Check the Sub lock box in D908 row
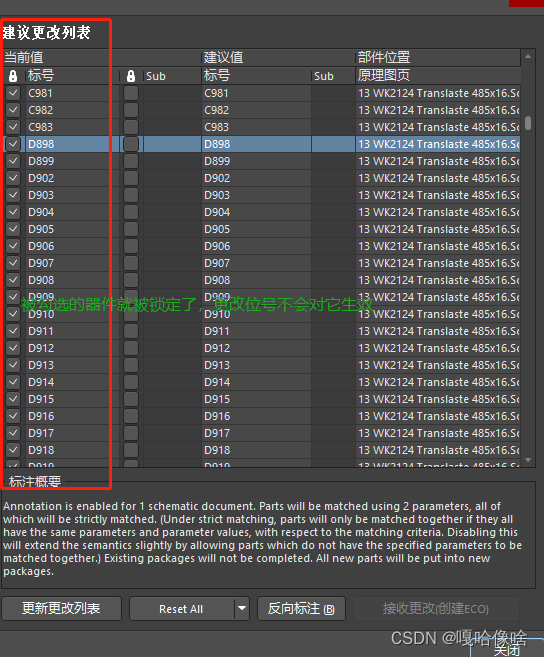The height and width of the screenshot is (657, 544). tap(131, 280)
